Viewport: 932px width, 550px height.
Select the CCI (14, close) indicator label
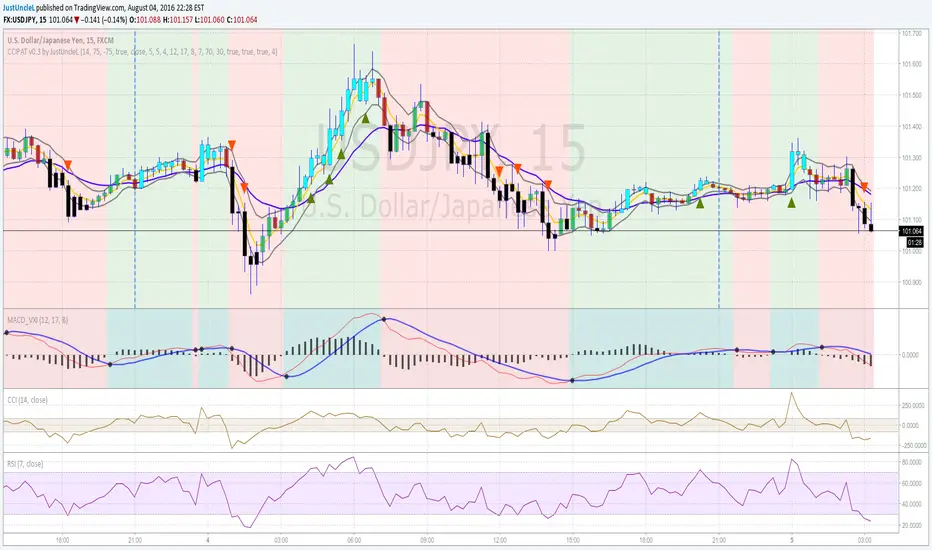click(27, 400)
